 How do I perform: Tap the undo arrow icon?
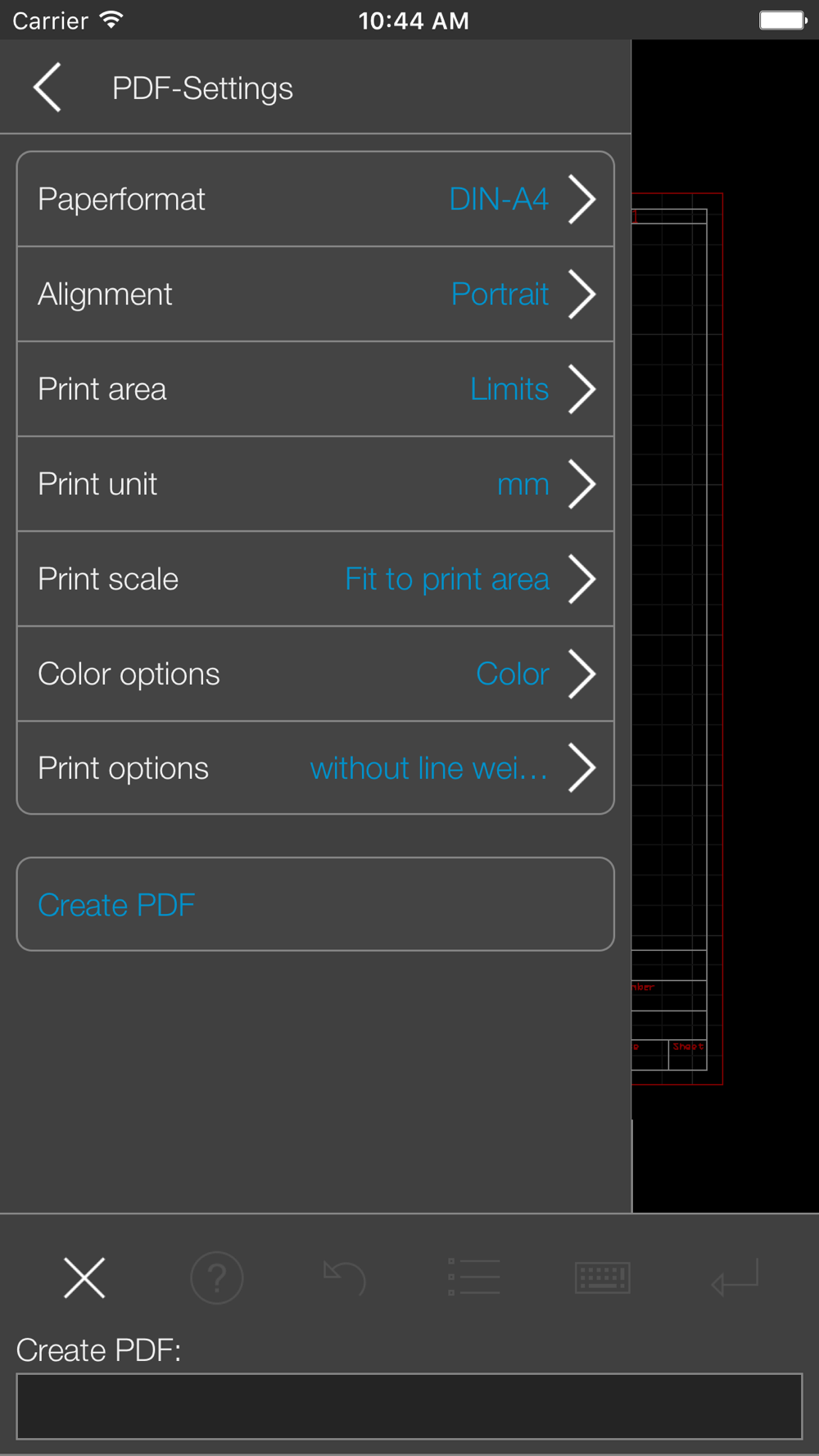coord(344,1277)
